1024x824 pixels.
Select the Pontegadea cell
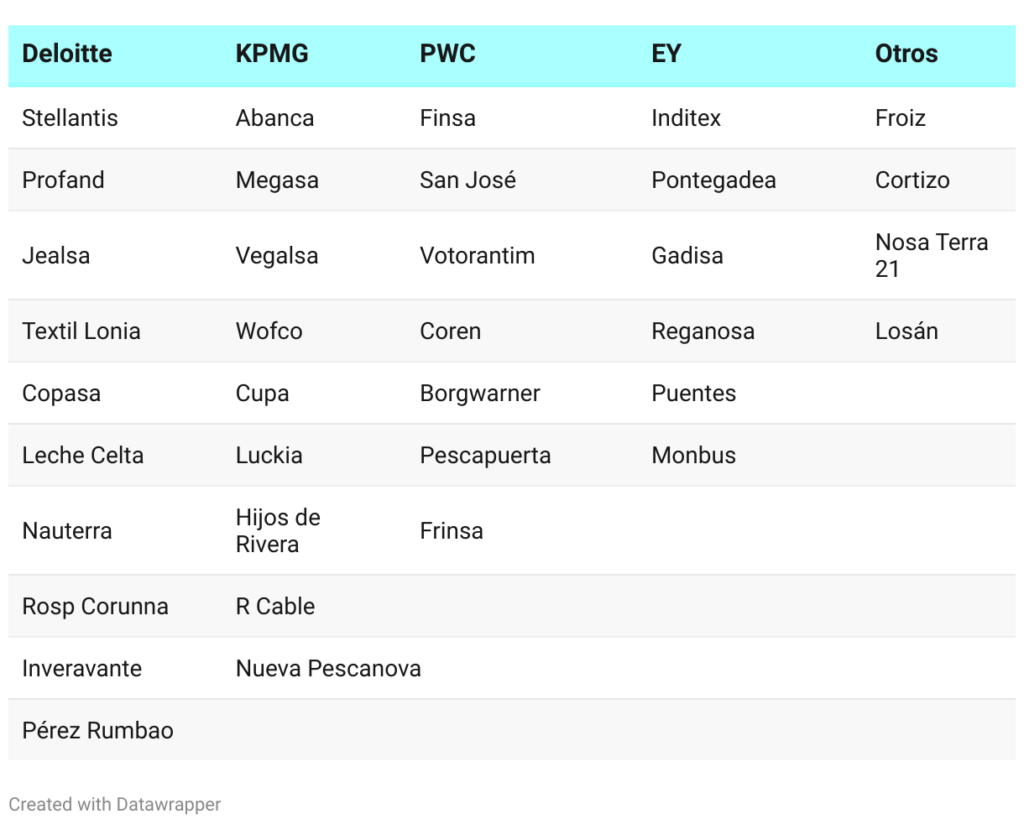pyautogui.click(x=714, y=180)
